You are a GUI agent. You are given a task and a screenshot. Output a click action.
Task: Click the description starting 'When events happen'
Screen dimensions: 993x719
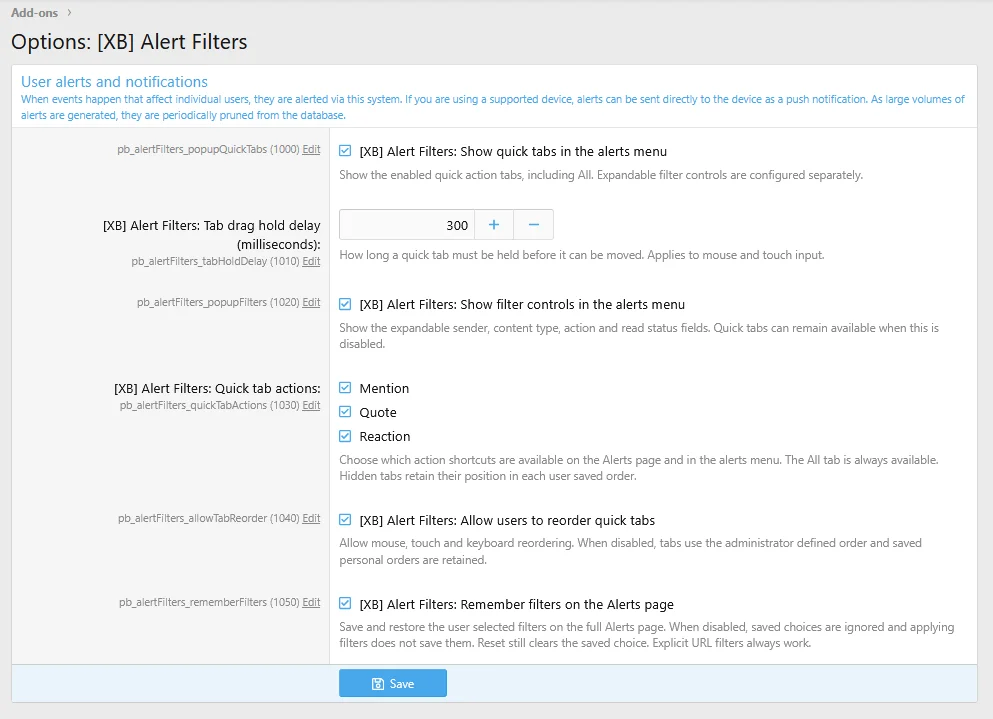493,107
